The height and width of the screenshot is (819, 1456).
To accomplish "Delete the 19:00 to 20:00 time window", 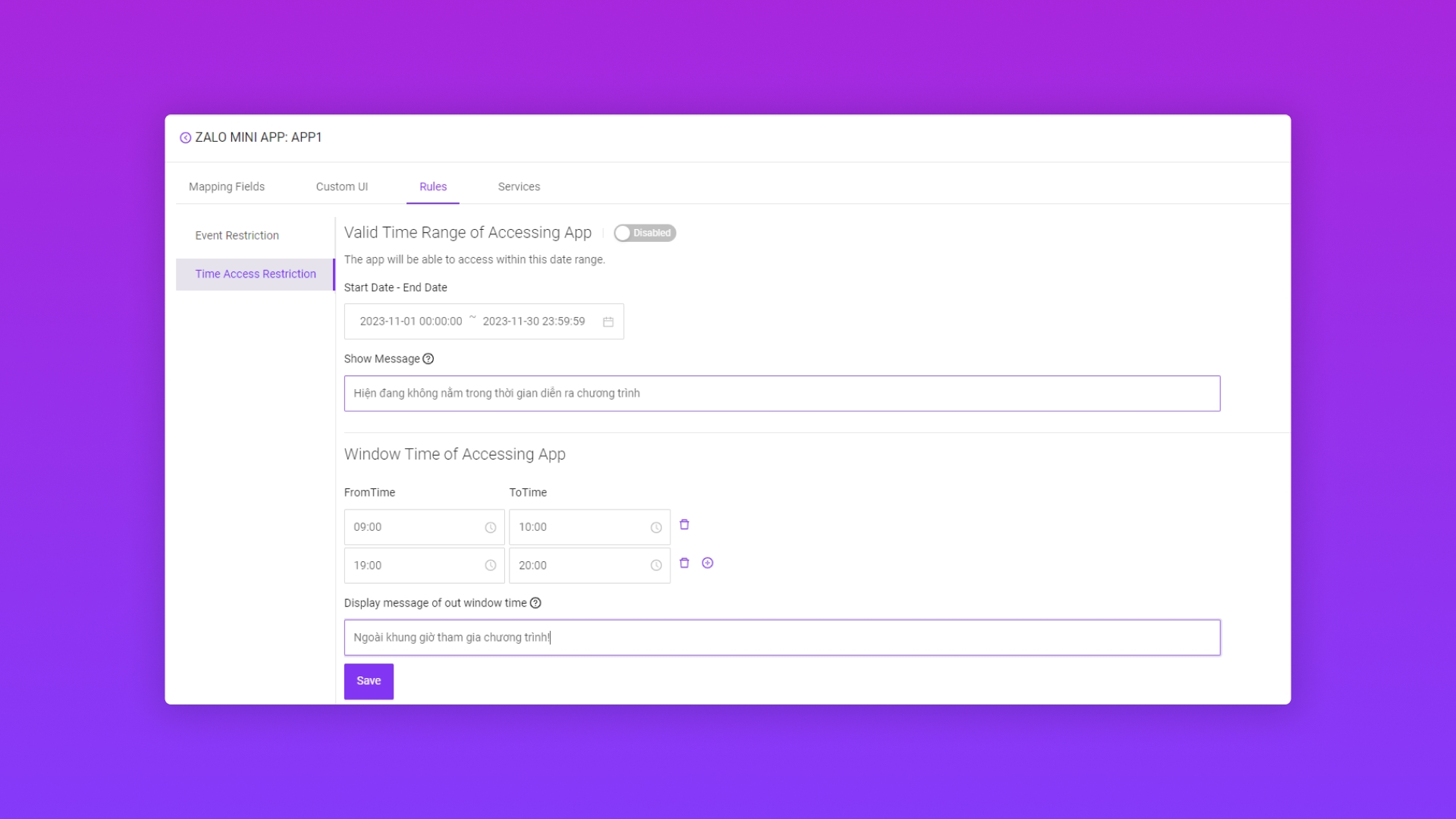I will [684, 563].
